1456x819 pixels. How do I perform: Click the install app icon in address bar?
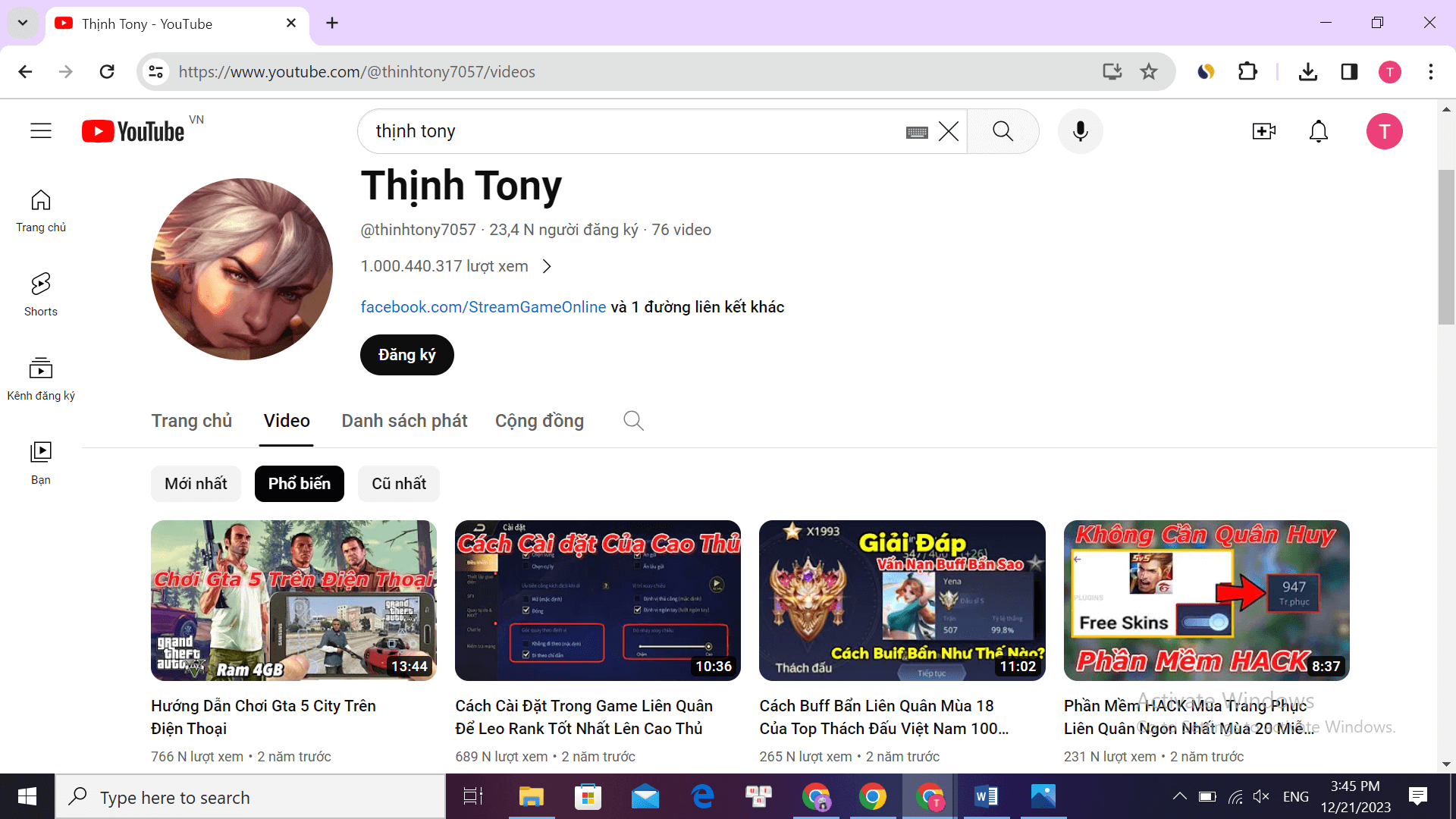[x=1112, y=71]
